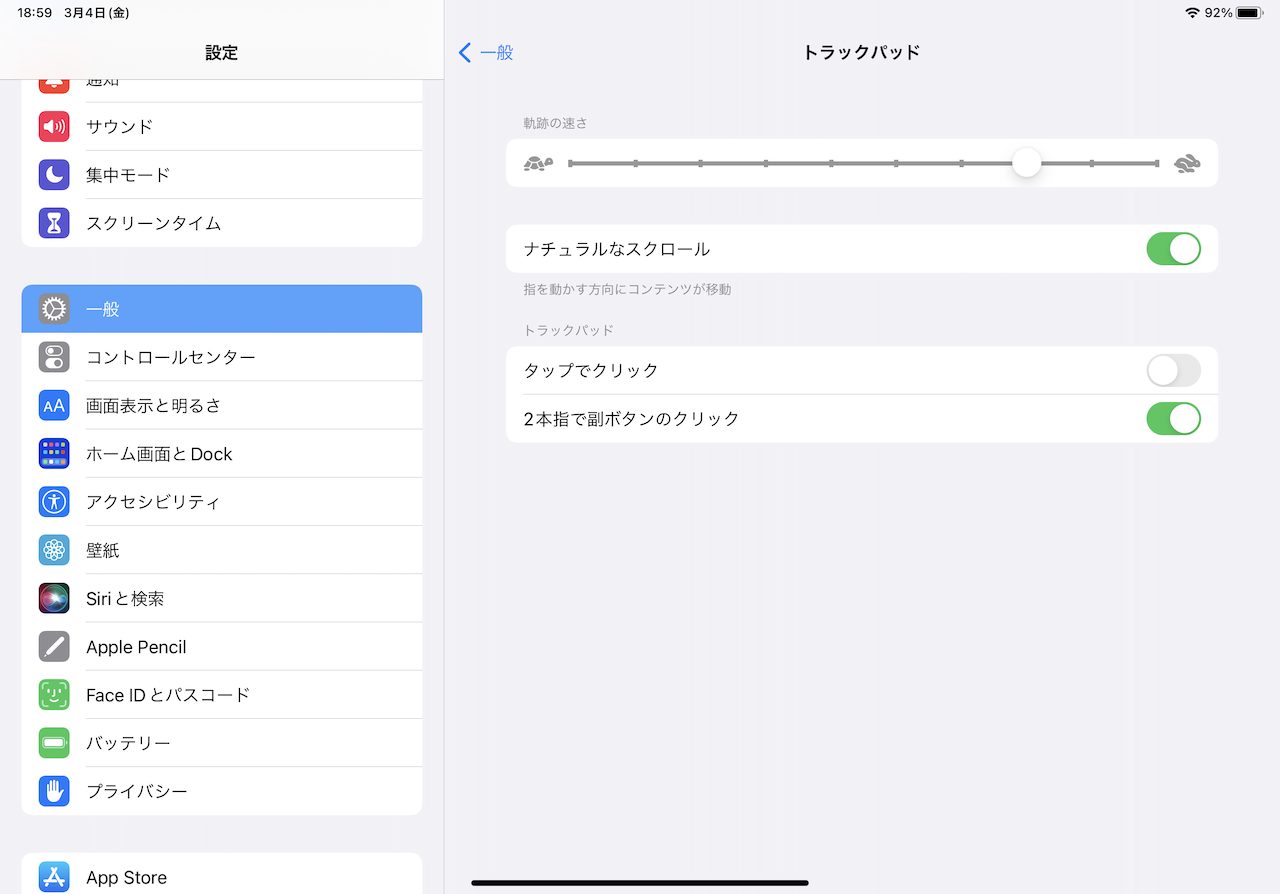
Task: Tap the battery indicator in status bar
Action: [x=1249, y=13]
